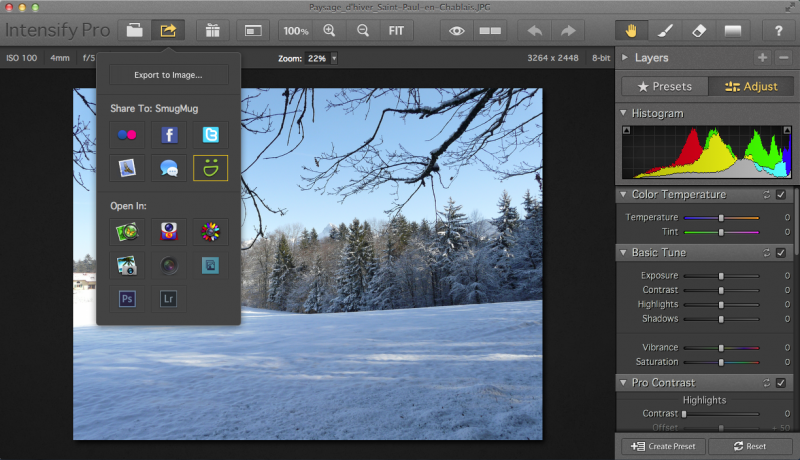This screenshot has height=460, width=800.
Task: Open in Lightroom (Lr)
Action: click(x=169, y=298)
